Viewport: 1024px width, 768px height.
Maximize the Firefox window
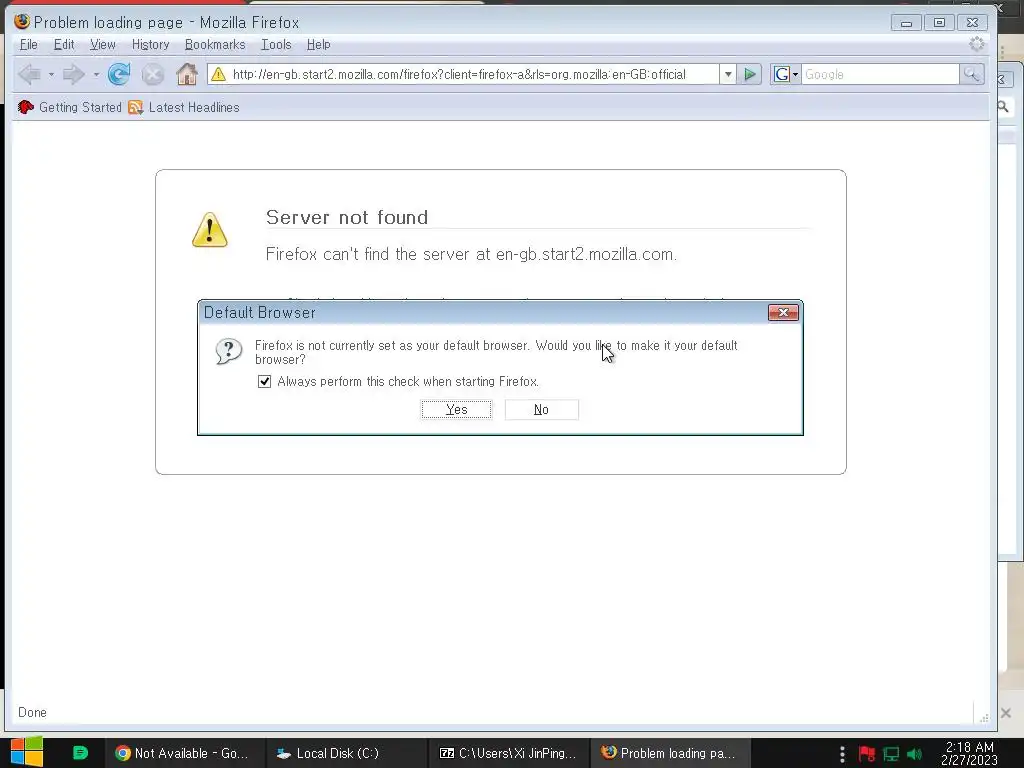point(939,23)
